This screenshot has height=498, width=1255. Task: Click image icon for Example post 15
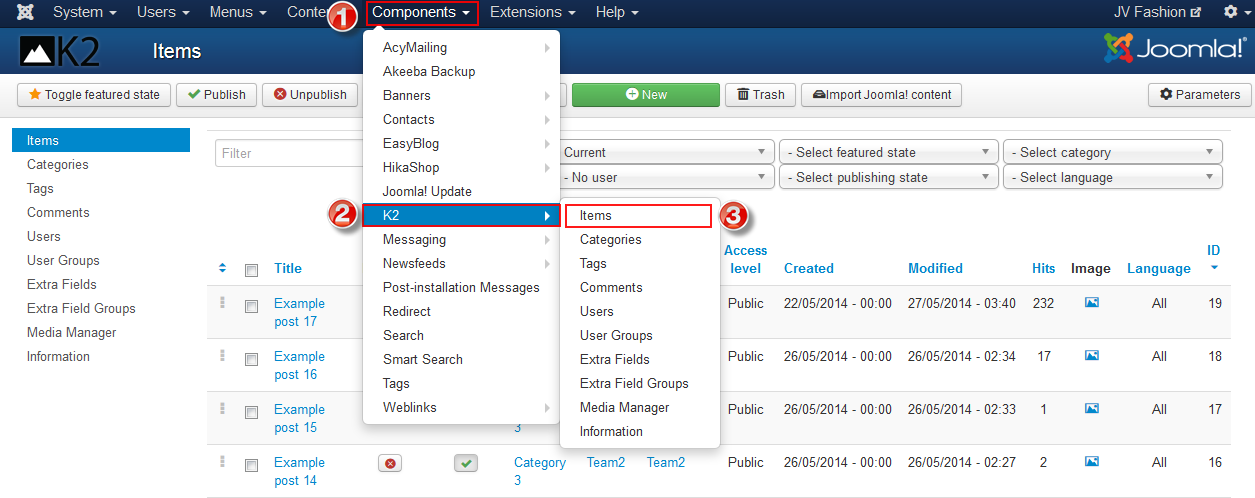point(1091,408)
